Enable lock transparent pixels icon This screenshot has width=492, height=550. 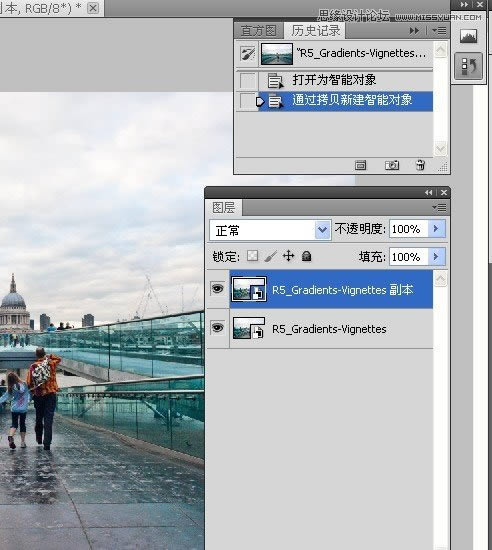[252, 256]
